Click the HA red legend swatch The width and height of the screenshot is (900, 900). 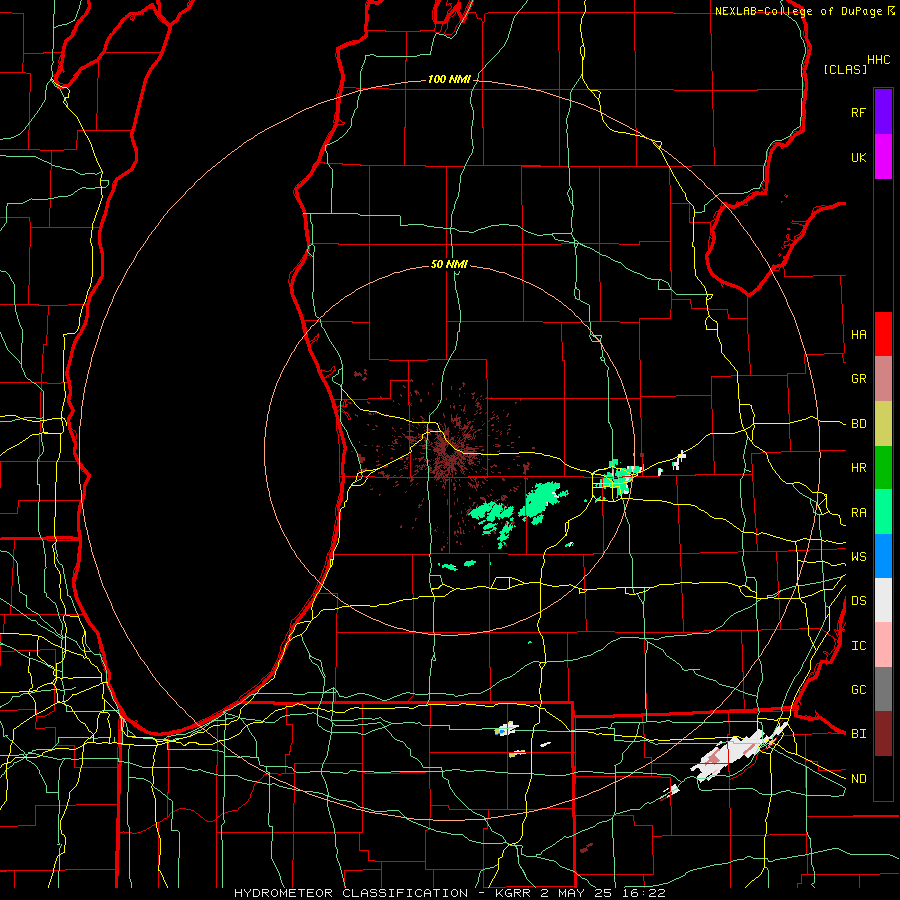tap(883, 334)
